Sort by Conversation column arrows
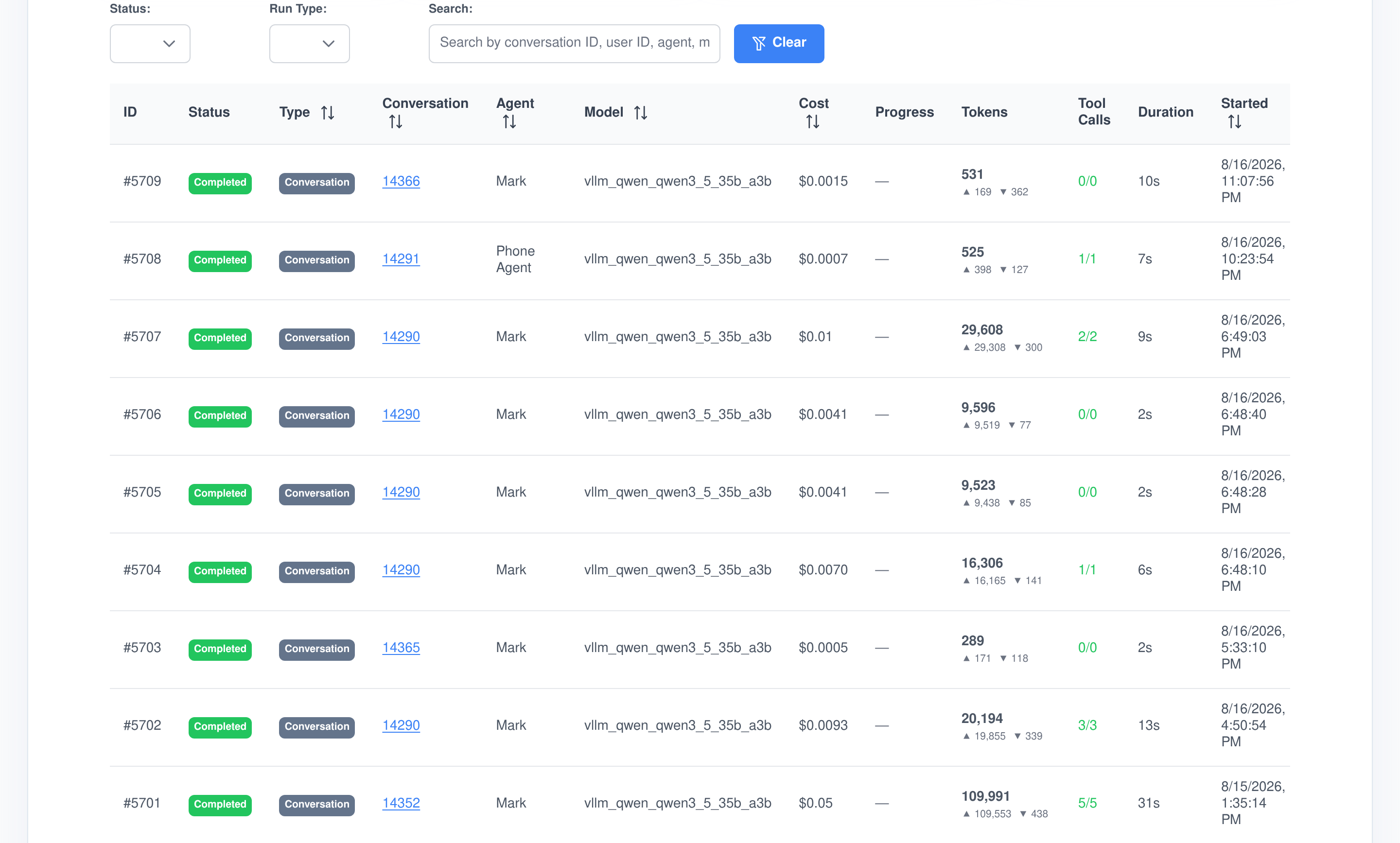The width and height of the screenshot is (1400, 843). (396, 121)
